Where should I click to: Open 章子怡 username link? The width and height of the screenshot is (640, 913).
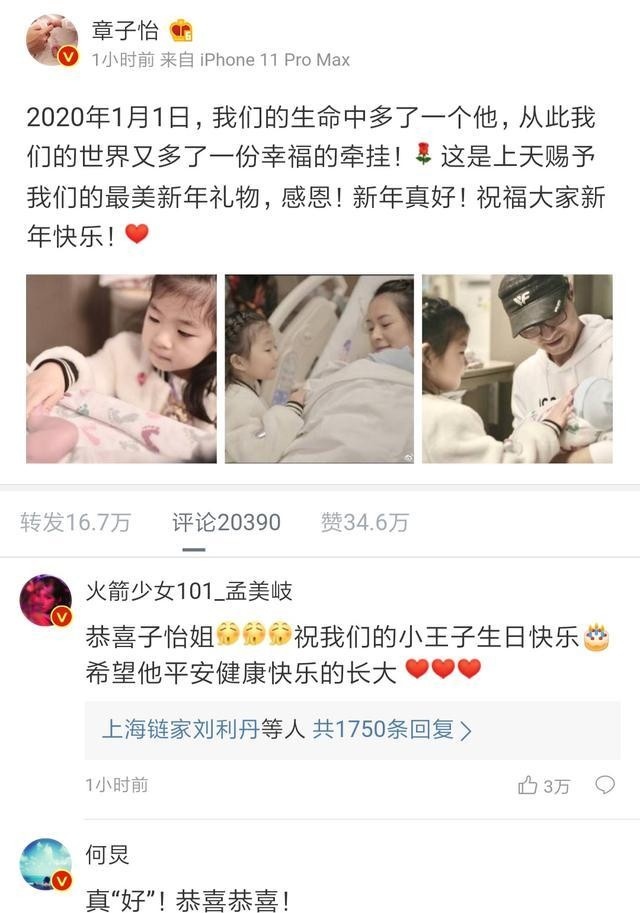tap(125, 30)
